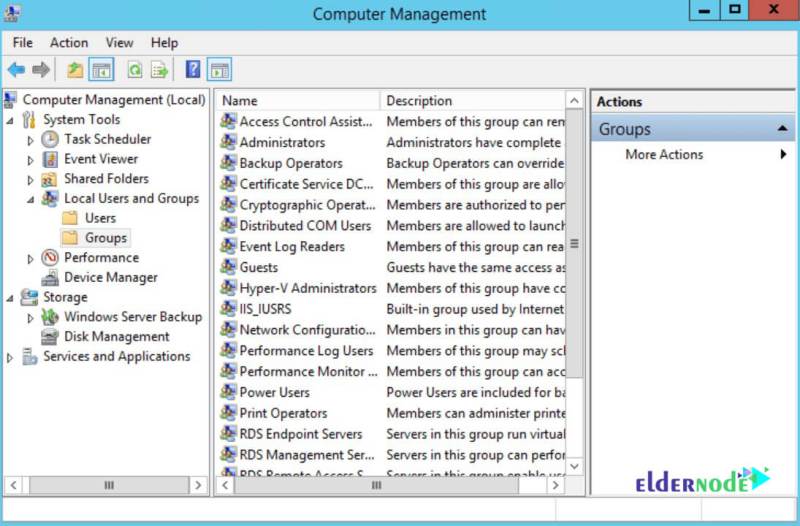Click the Guests group icon
The image size is (800, 526).
228,267
